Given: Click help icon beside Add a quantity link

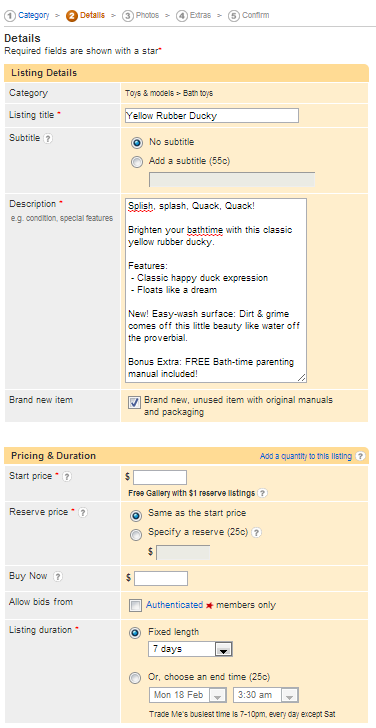Looking at the screenshot, I should pyautogui.click(x=360, y=456).
